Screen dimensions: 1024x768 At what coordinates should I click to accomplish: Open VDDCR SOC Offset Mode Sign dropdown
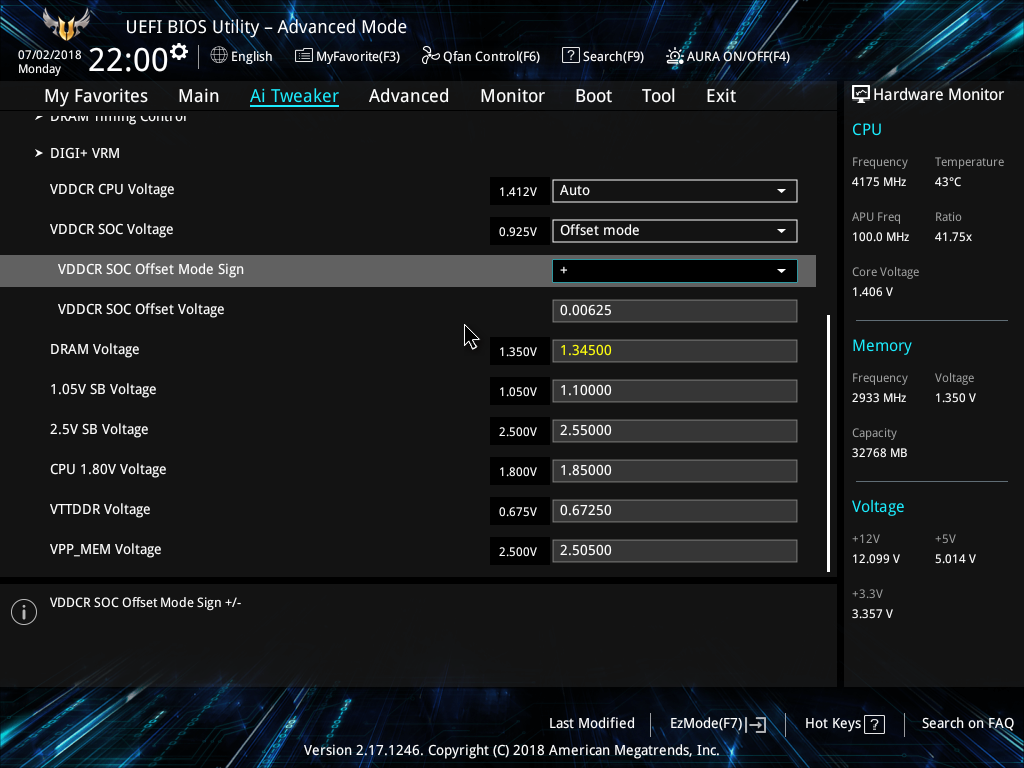pos(675,271)
